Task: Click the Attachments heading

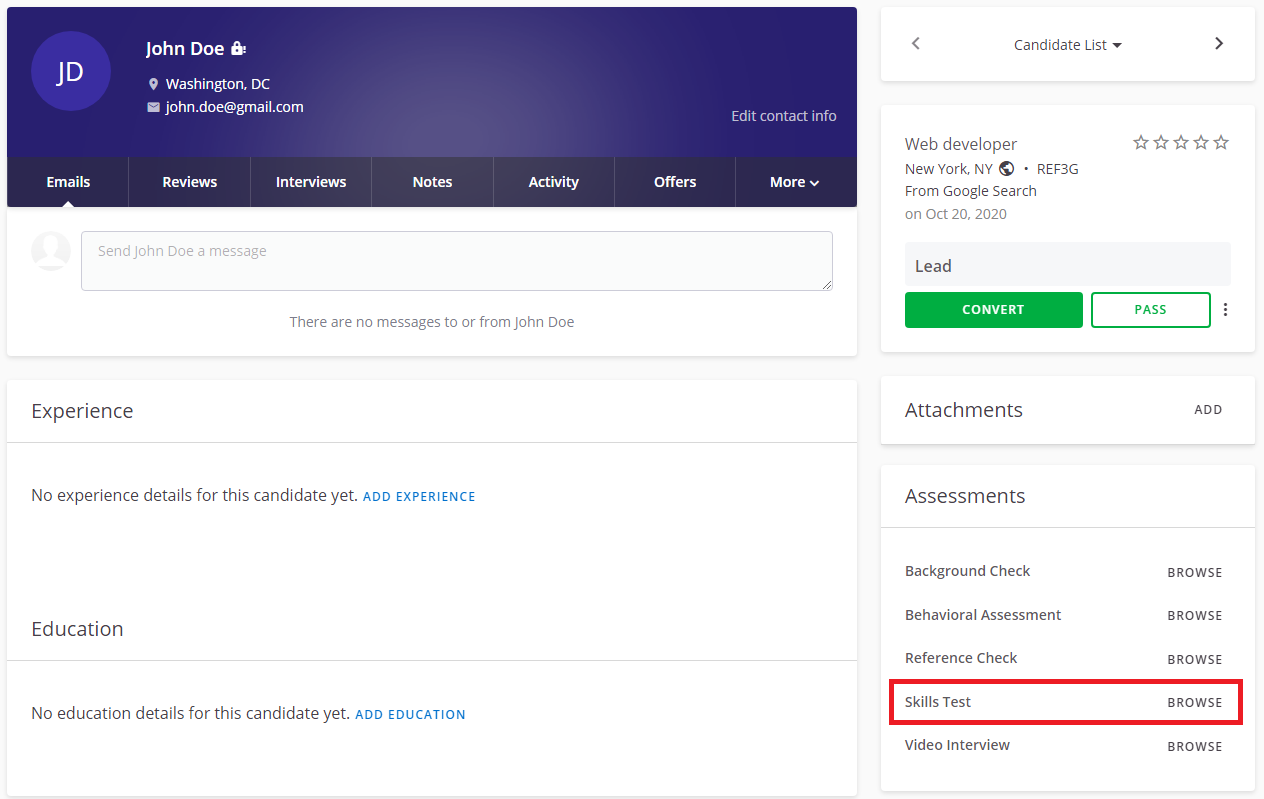Action: point(964,410)
